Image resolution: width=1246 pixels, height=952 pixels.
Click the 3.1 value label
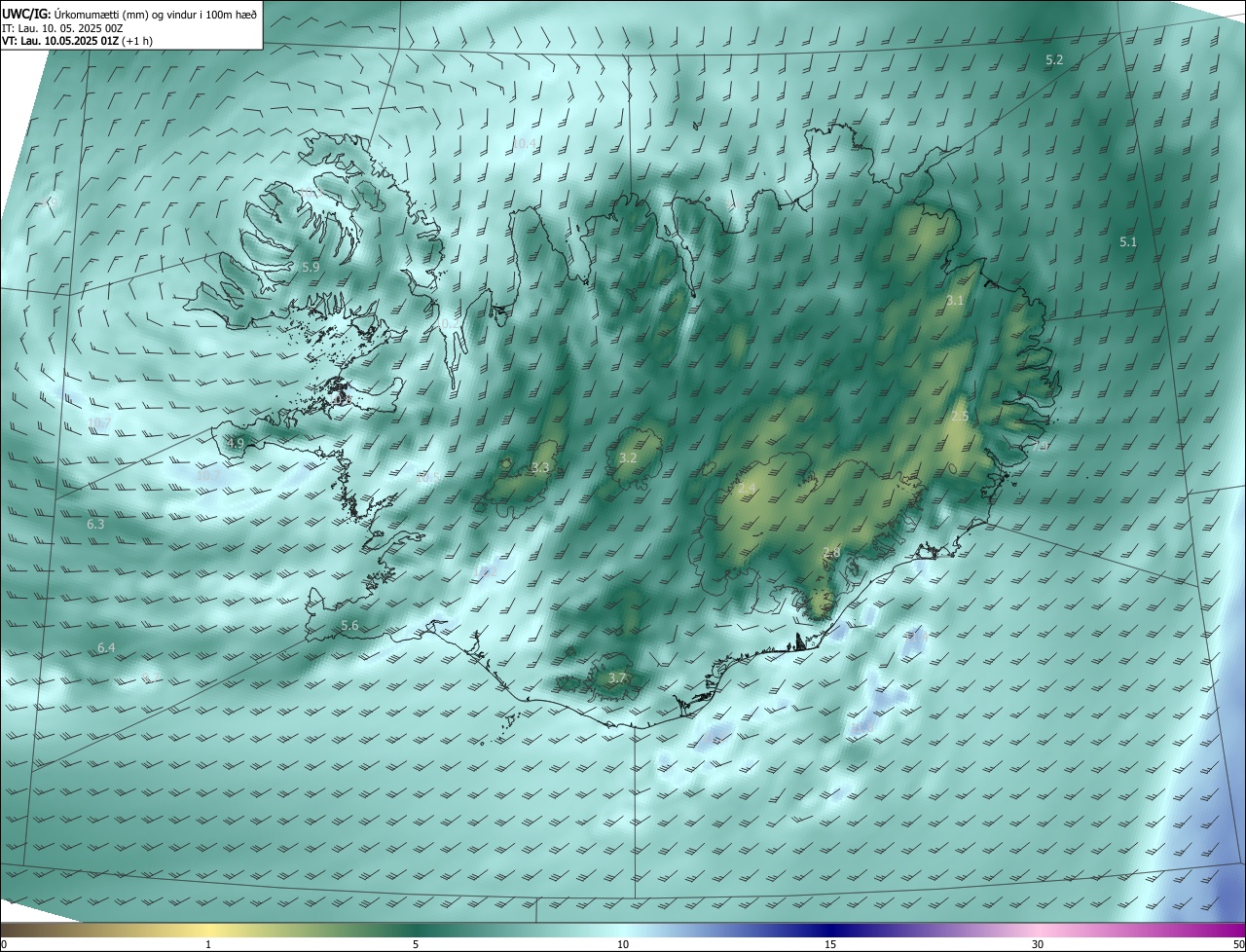pyautogui.click(x=954, y=301)
